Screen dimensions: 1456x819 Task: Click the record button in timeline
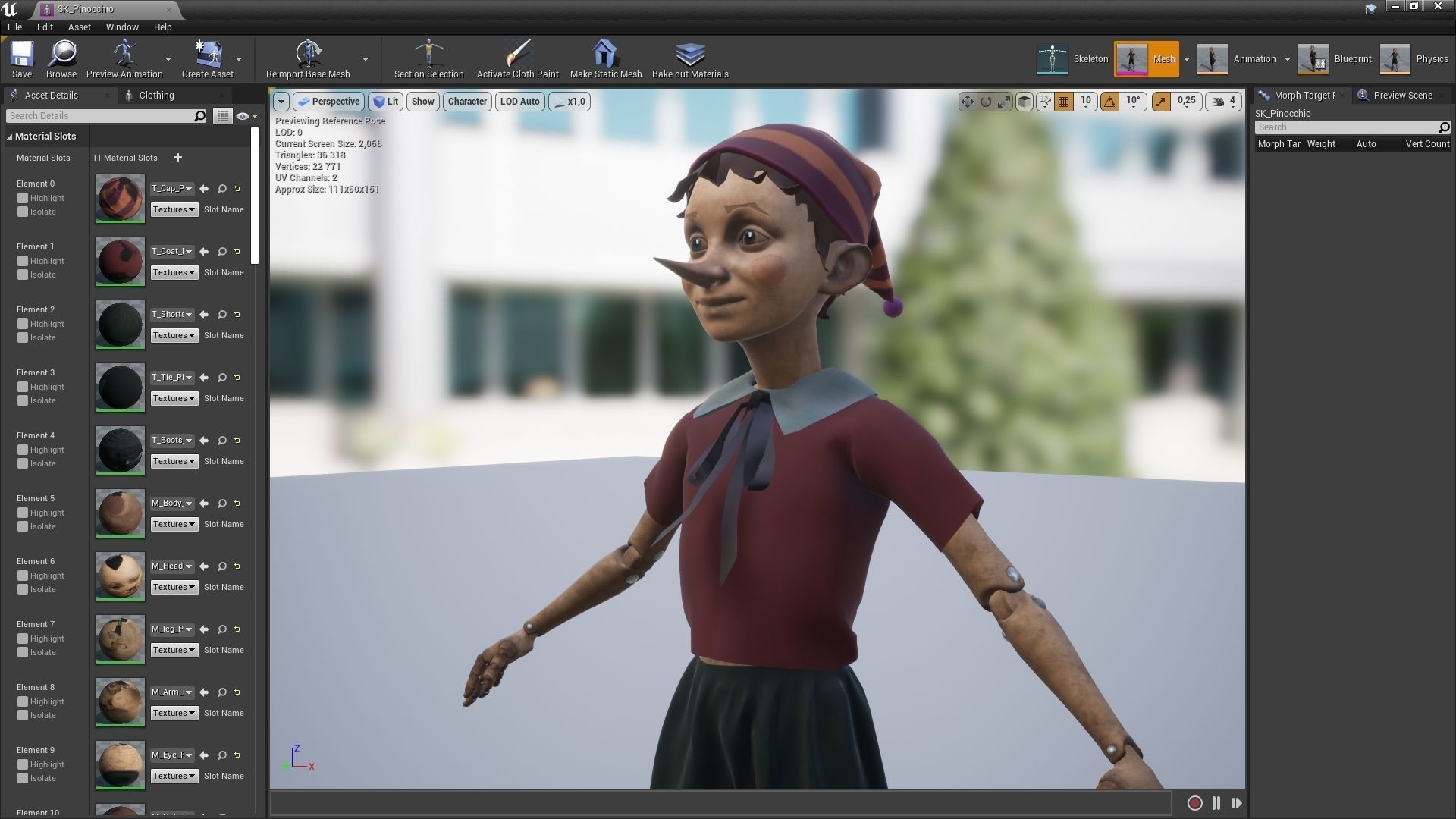pyautogui.click(x=1194, y=803)
